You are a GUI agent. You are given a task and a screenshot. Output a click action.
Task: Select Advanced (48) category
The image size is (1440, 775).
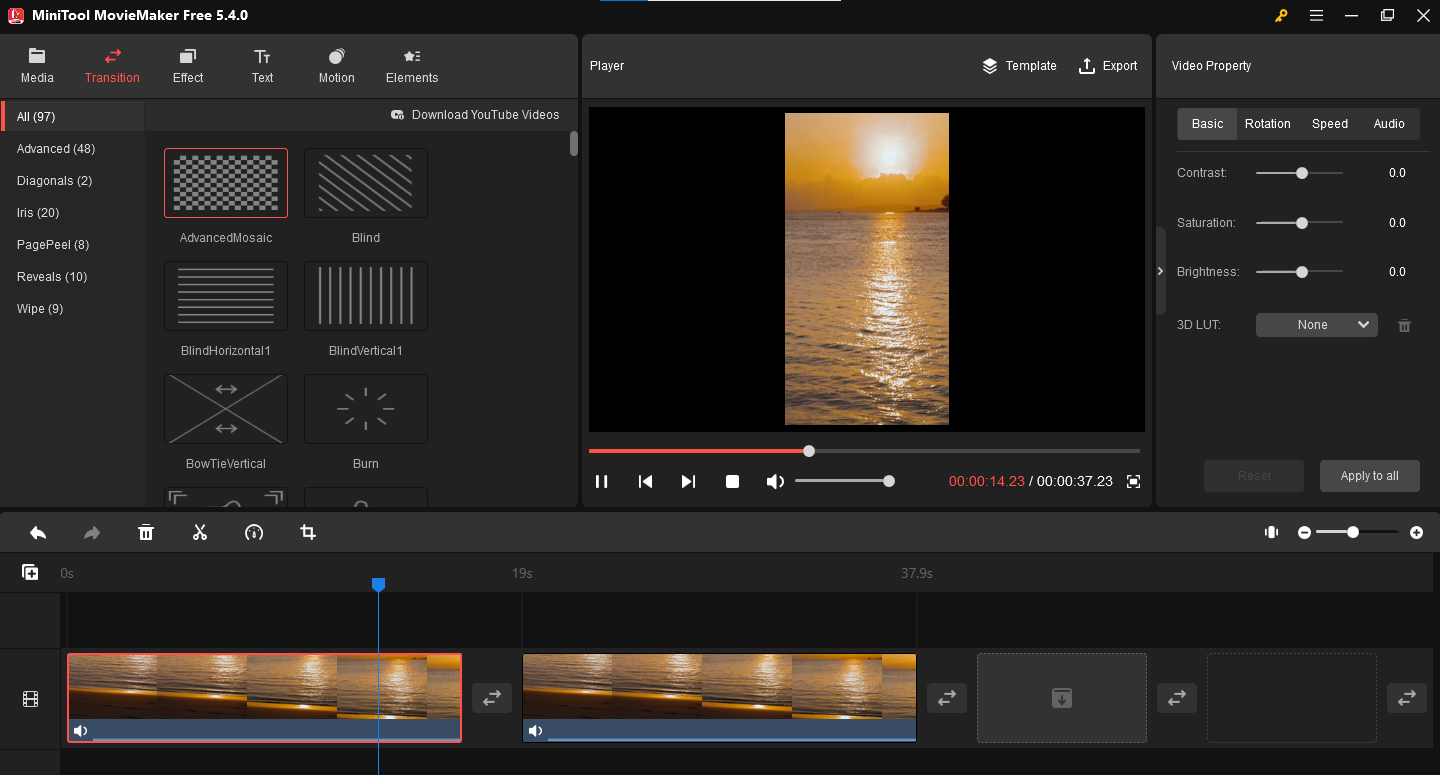[x=73, y=149]
